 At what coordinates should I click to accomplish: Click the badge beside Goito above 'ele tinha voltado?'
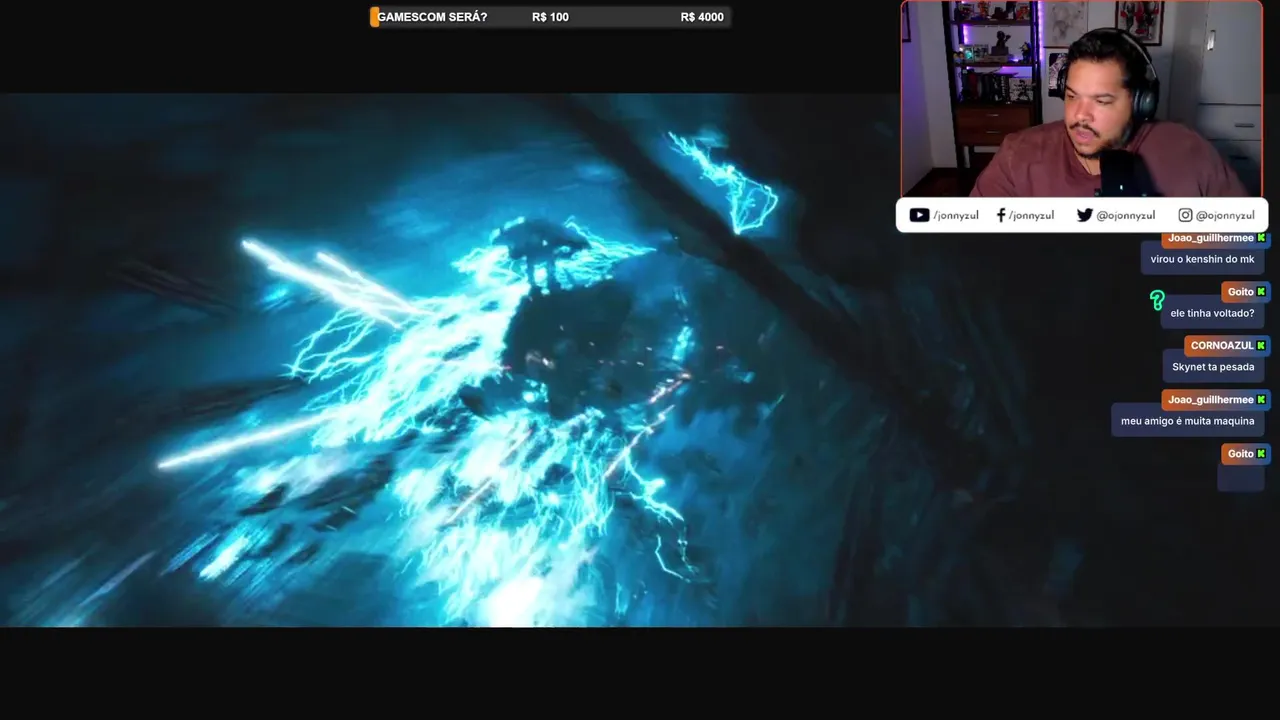click(x=1261, y=292)
